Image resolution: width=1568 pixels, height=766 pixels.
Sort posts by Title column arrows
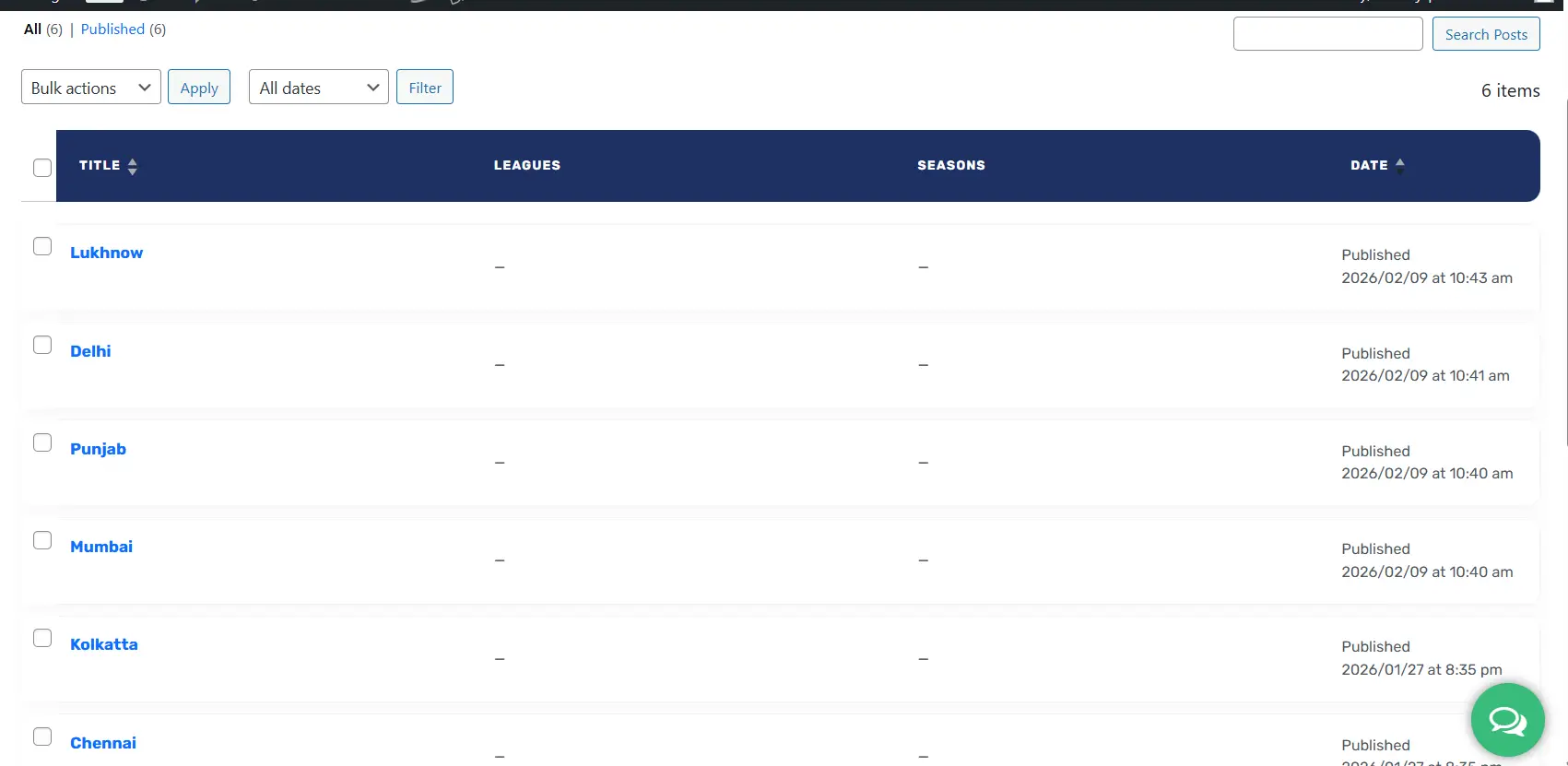point(132,166)
